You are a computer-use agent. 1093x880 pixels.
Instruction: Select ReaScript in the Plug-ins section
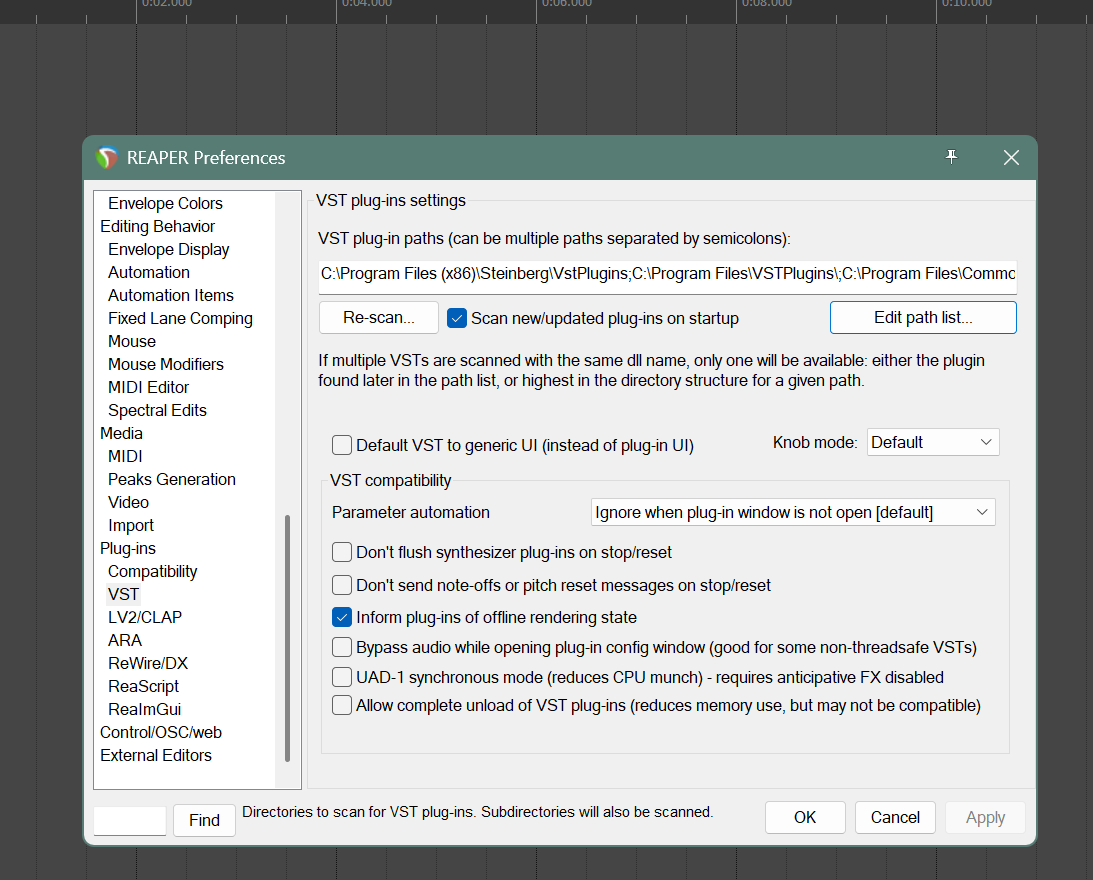coord(143,686)
